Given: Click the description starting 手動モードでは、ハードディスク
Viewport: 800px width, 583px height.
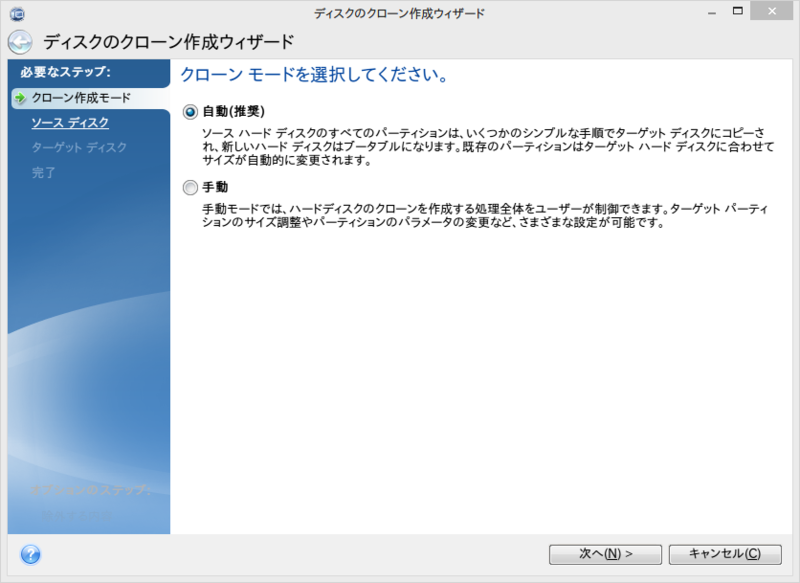Looking at the screenshot, I should click(485, 216).
